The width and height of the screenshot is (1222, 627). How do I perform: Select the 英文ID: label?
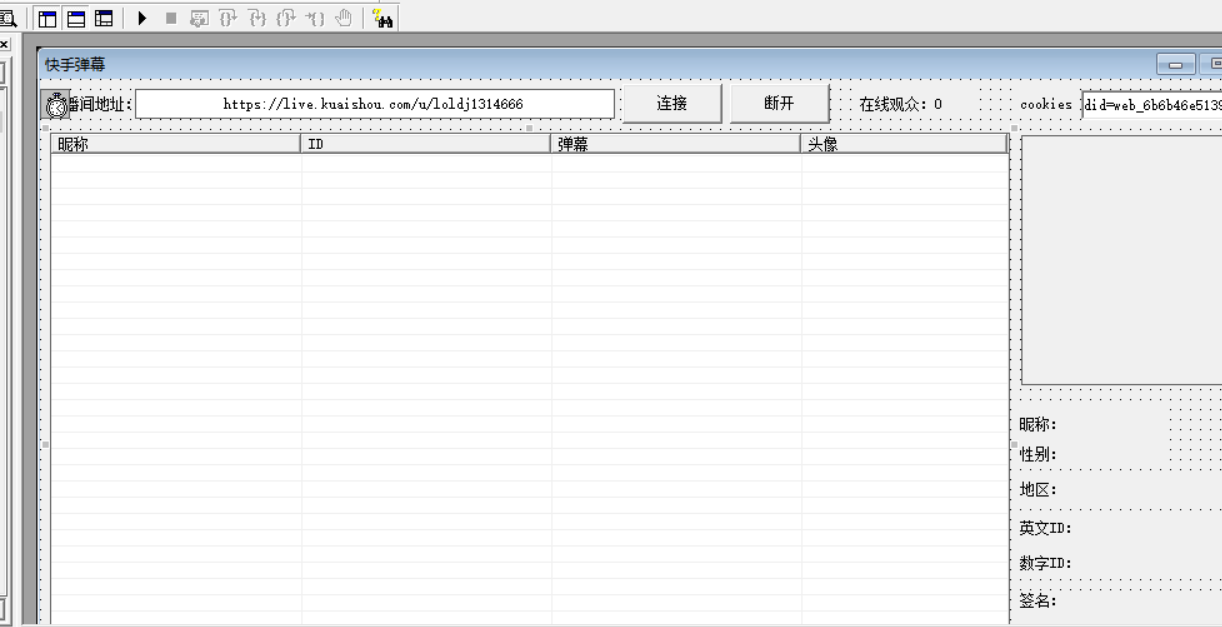tap(1046, 528)
